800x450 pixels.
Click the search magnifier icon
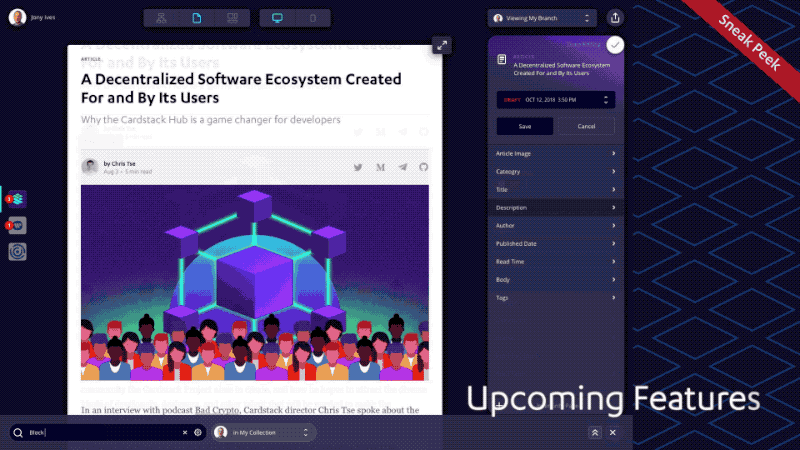[18, 433]
